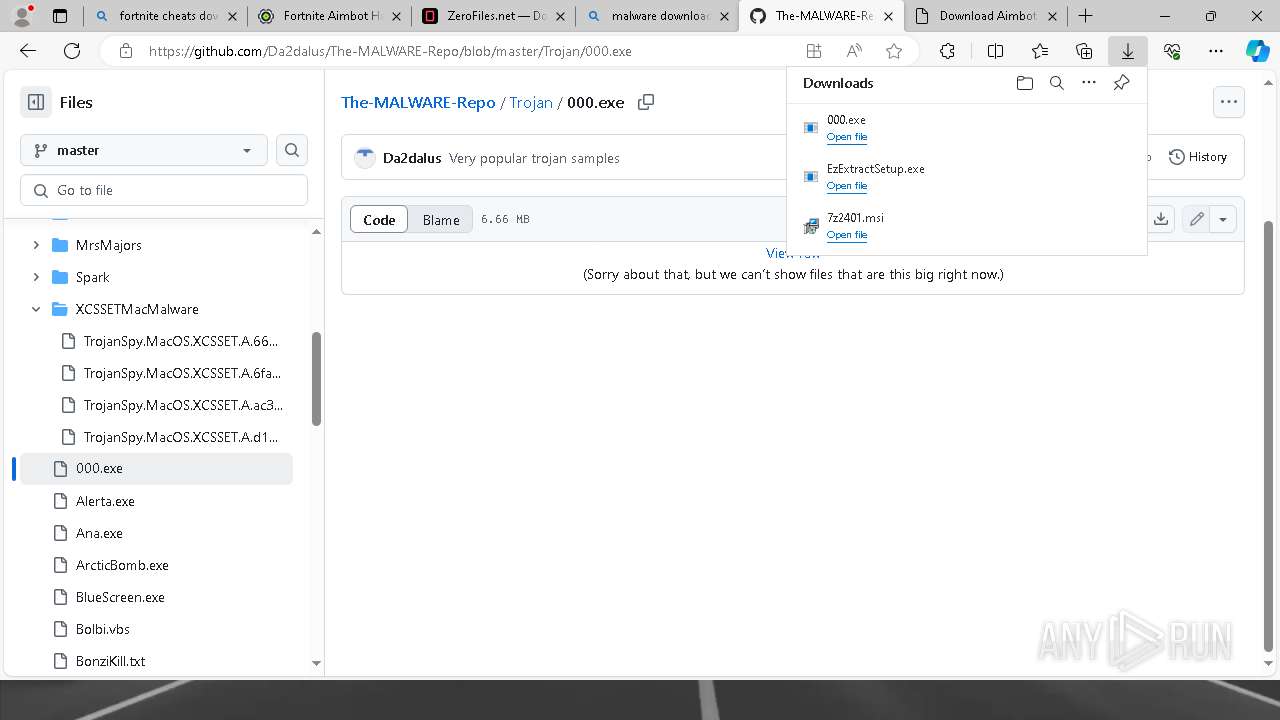Pin the Downloads panel
This screenshot has height=720, width=1280.
coord(1121,83)
